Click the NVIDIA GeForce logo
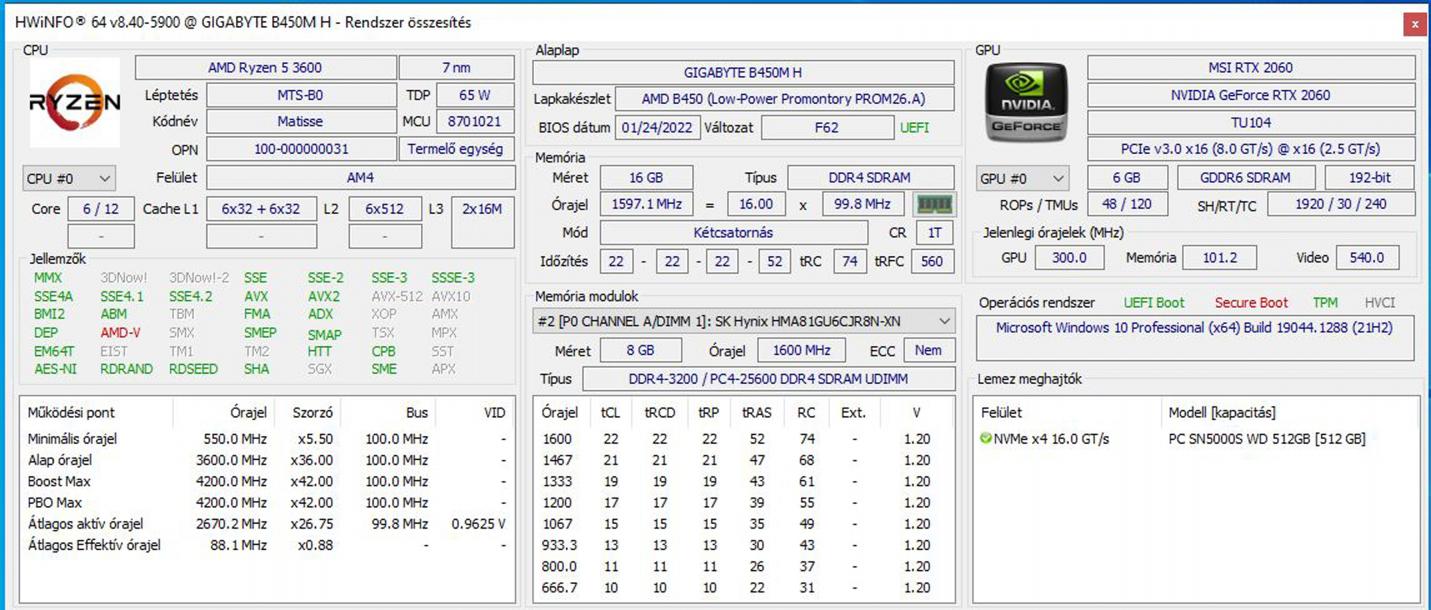This screenshot has width=1431, height=610. tap(1026, 102)
